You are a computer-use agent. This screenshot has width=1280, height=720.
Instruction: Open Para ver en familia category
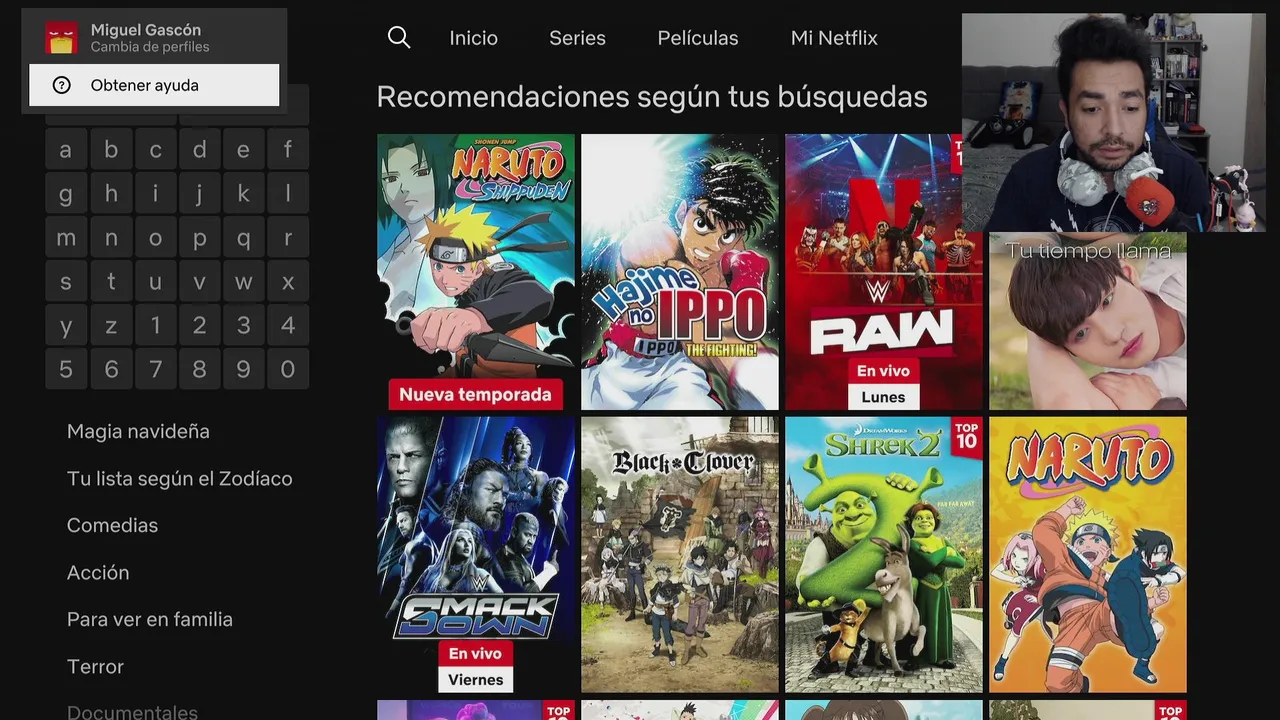pyautogui.click(x=150, y=619)
